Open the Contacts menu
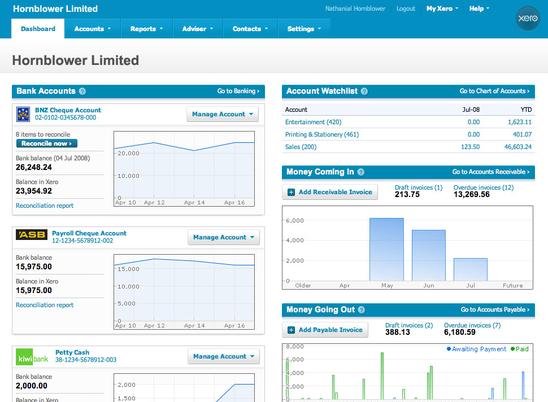Screen dimensions: 548x402 (250, 29)
